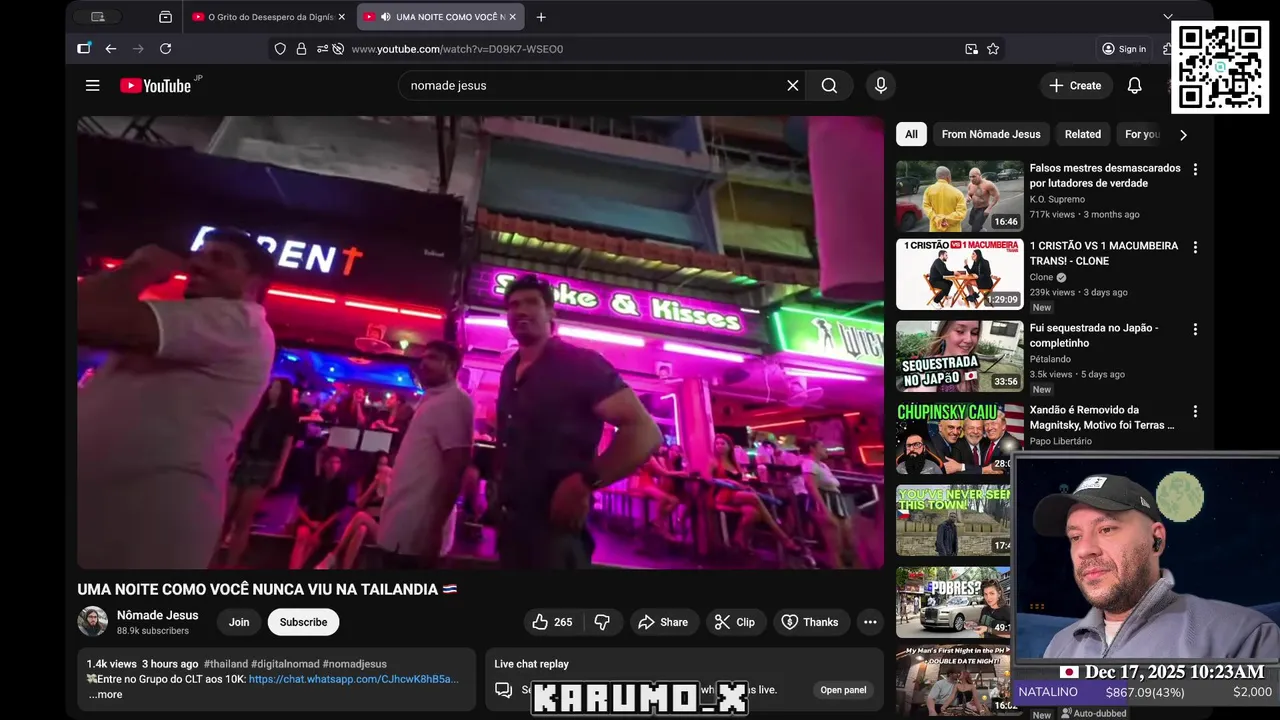Reload the current page
The image size is (1280, 720).
165,49
